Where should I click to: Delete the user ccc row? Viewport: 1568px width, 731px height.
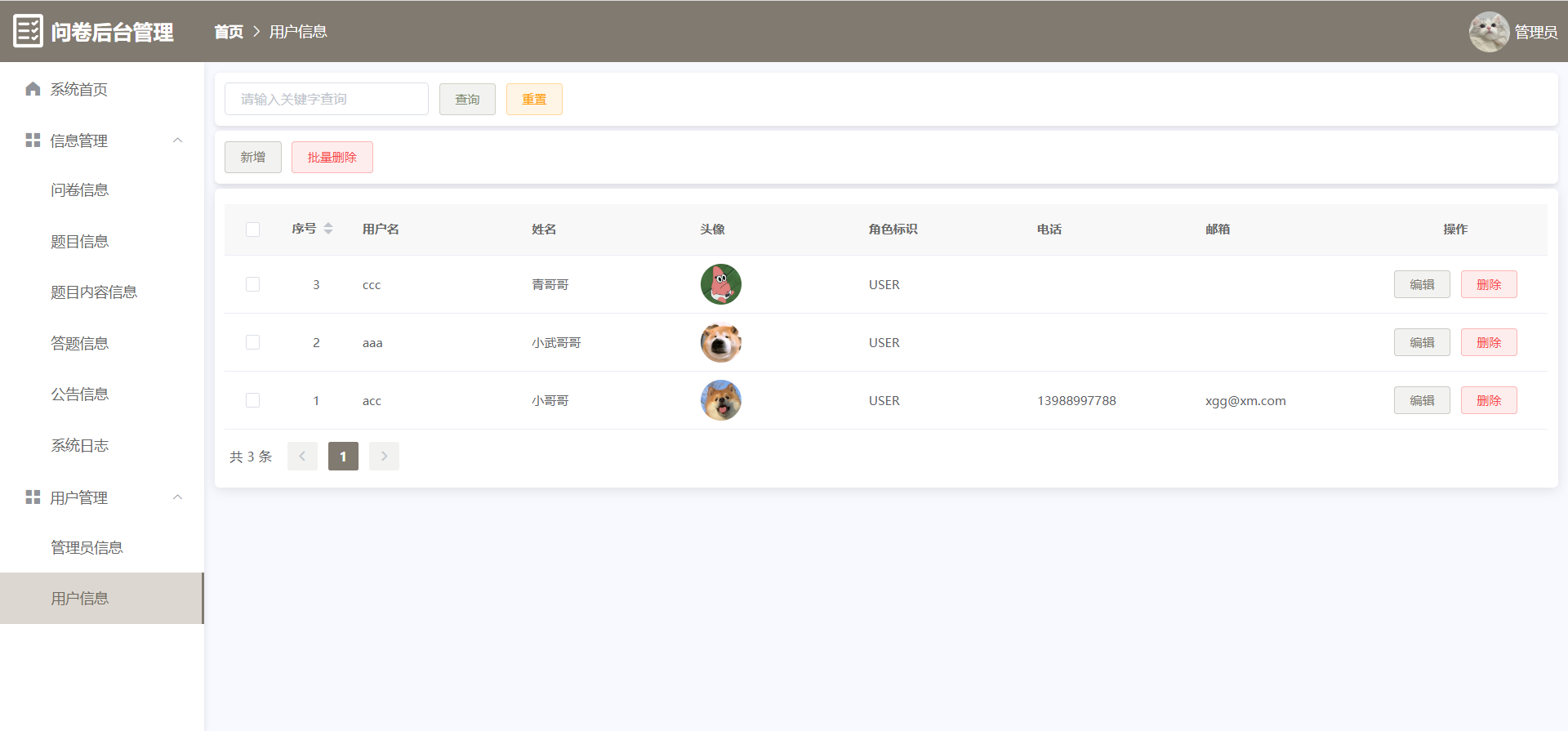1489,284
